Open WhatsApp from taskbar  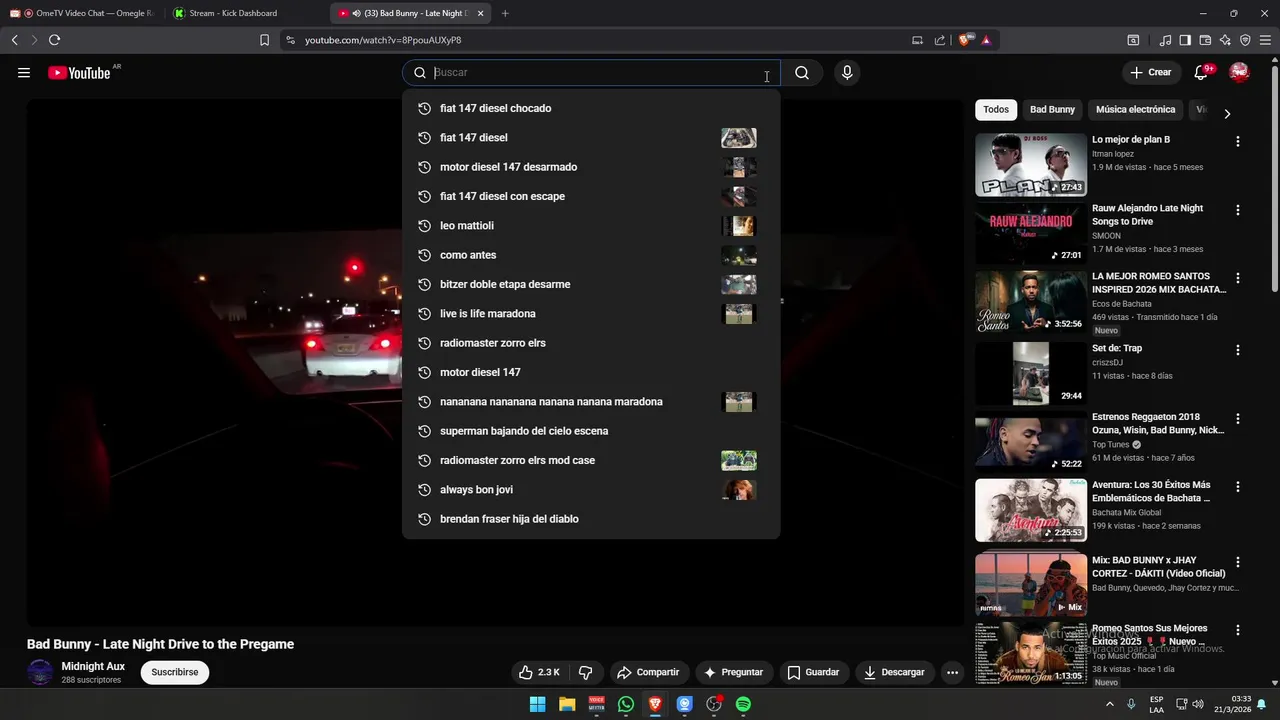pyautogui.click(x=626, y=704)
